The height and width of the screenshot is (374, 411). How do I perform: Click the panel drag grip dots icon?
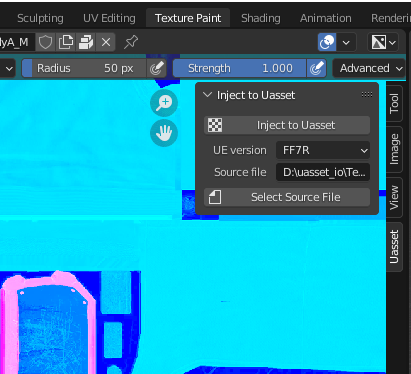pyautogui.click(x=367, y=95)
